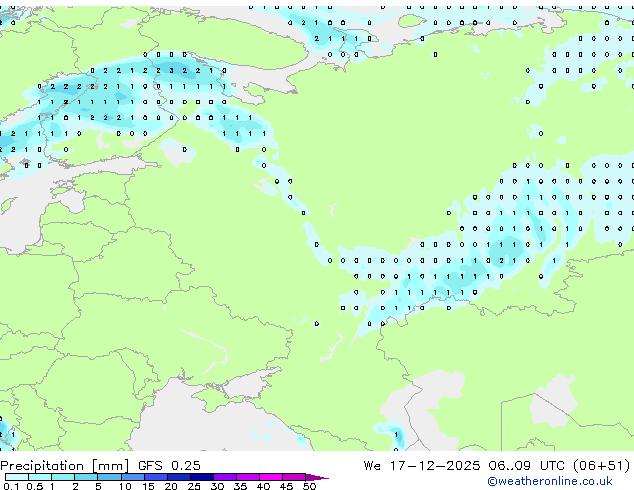Pick the 2 to 5 mm legend swatch
634x490 pixels.
click(86, 477)
